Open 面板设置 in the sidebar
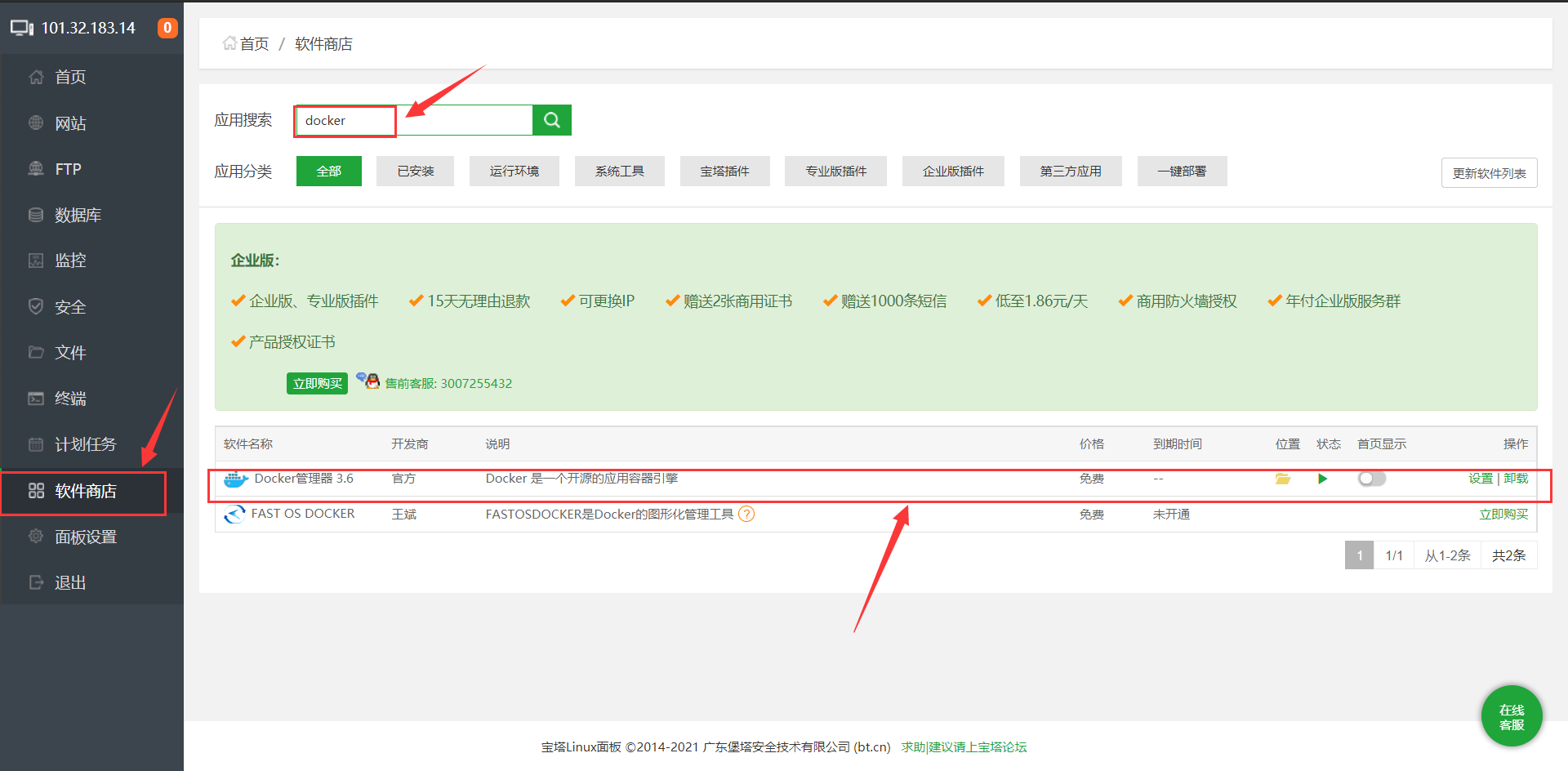Screen dimensions: 1568x771 pos(91,537)
